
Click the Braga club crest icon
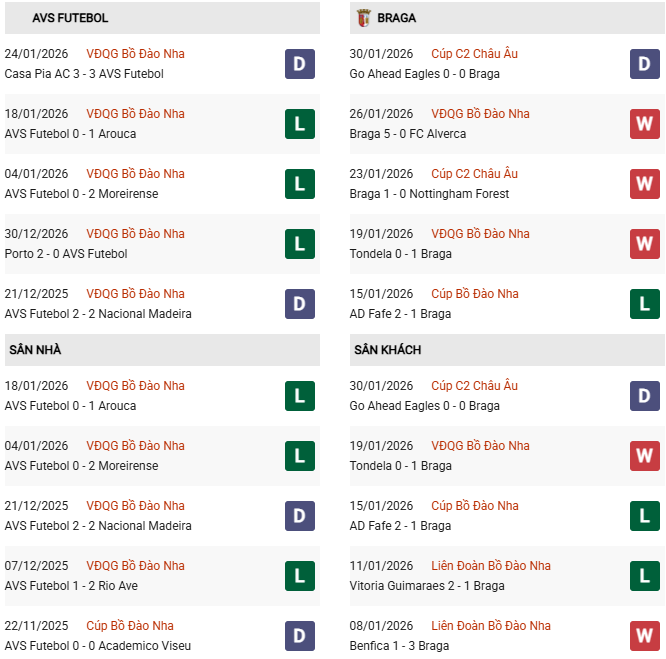coord(364,18)
